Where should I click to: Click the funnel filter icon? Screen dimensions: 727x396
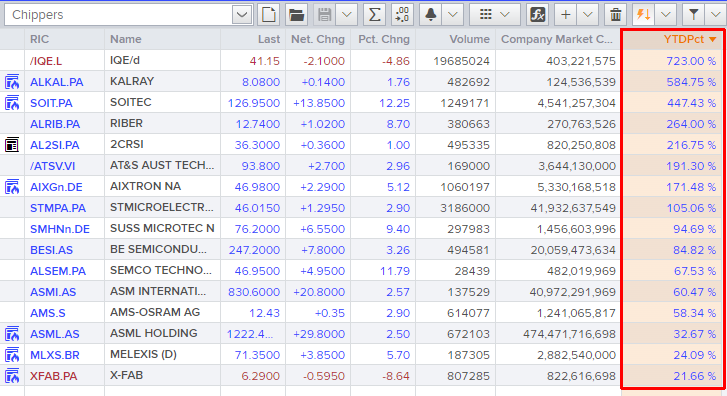[694, 15]
